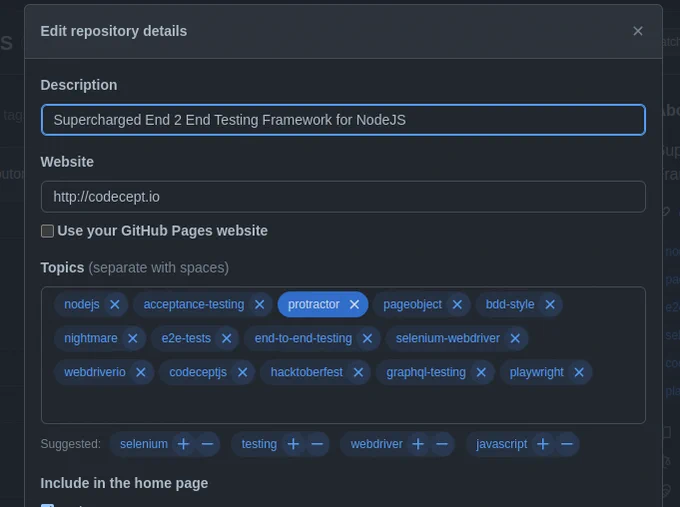Select the selenium-webdriver topic label
This screenshot has width=680, height=507.
(x=448, y=338)
